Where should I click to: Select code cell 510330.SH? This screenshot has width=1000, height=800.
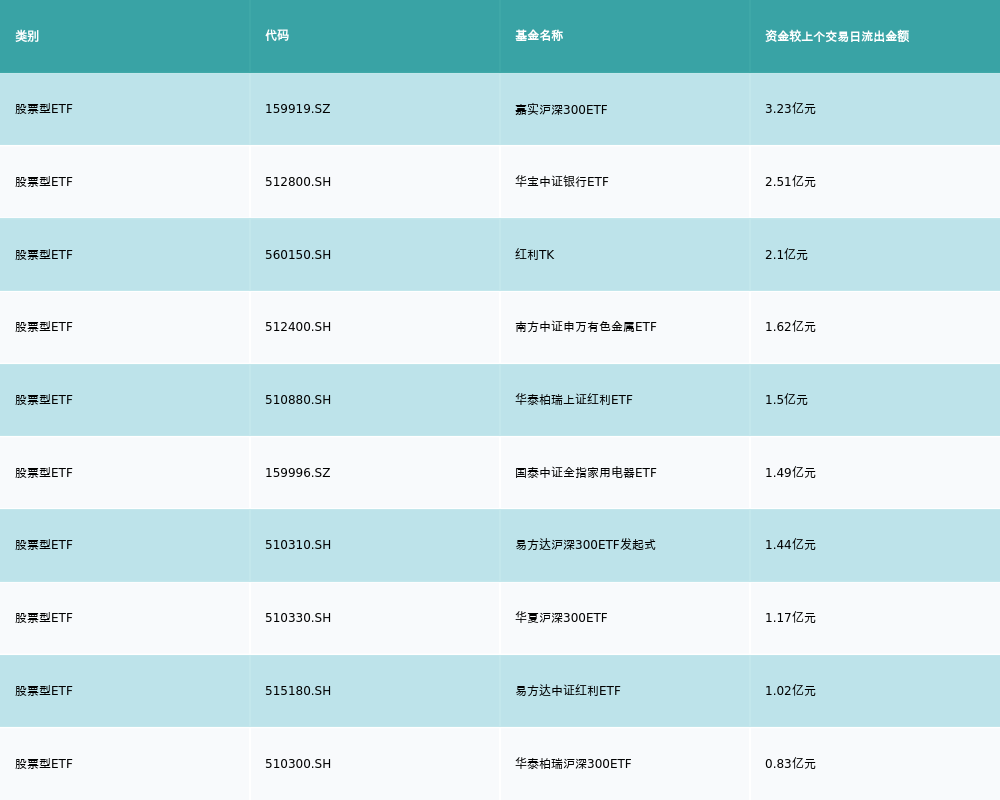(298, 618)
